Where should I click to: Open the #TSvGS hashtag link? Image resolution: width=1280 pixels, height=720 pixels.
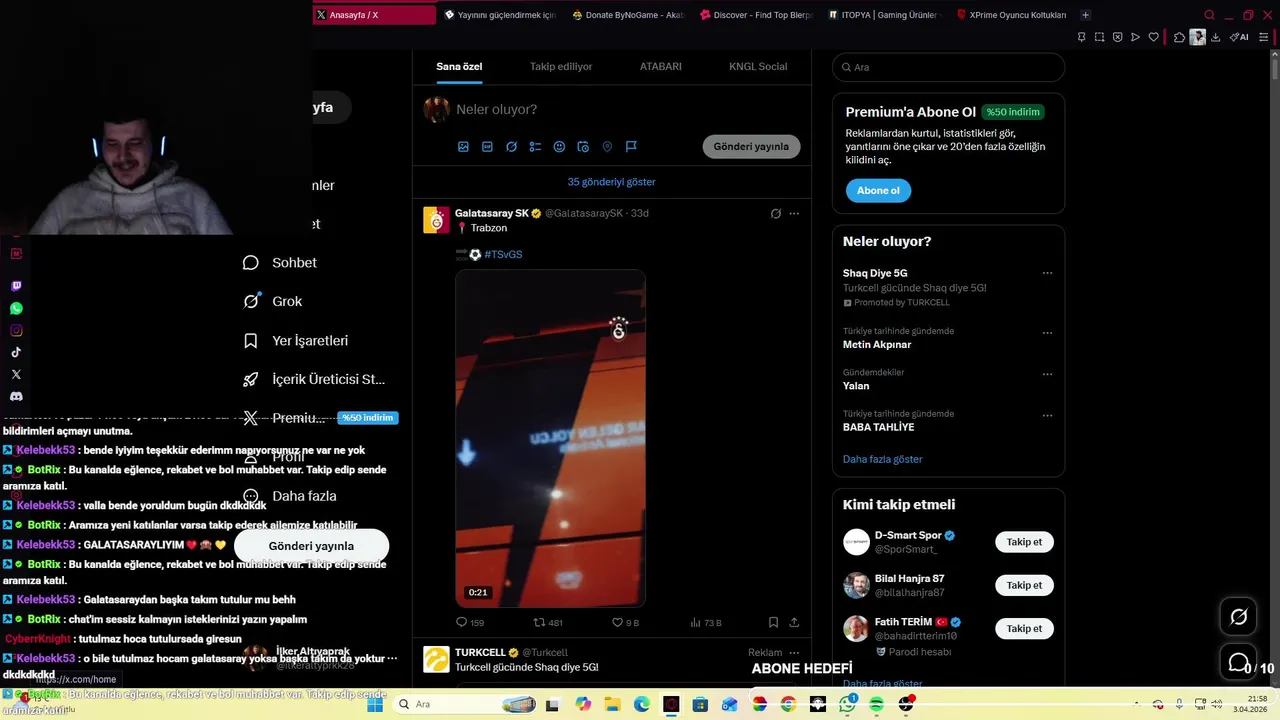pos(503,254)
